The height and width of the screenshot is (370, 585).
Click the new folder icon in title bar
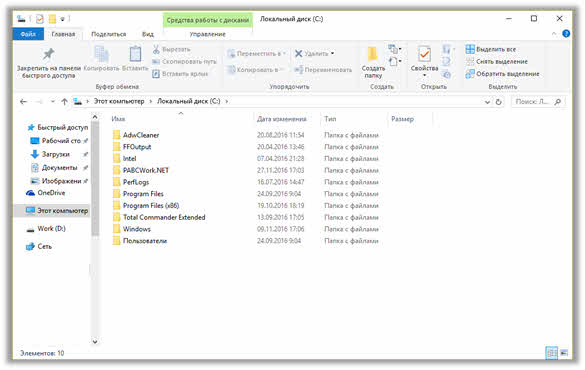53,19
